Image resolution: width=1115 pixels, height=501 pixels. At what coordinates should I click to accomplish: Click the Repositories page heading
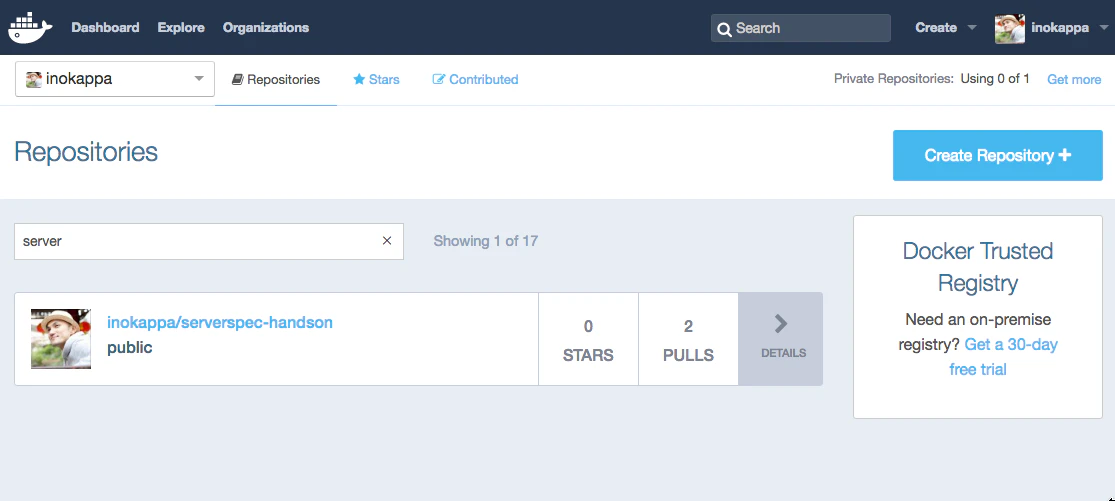click(x=86, y=152)
